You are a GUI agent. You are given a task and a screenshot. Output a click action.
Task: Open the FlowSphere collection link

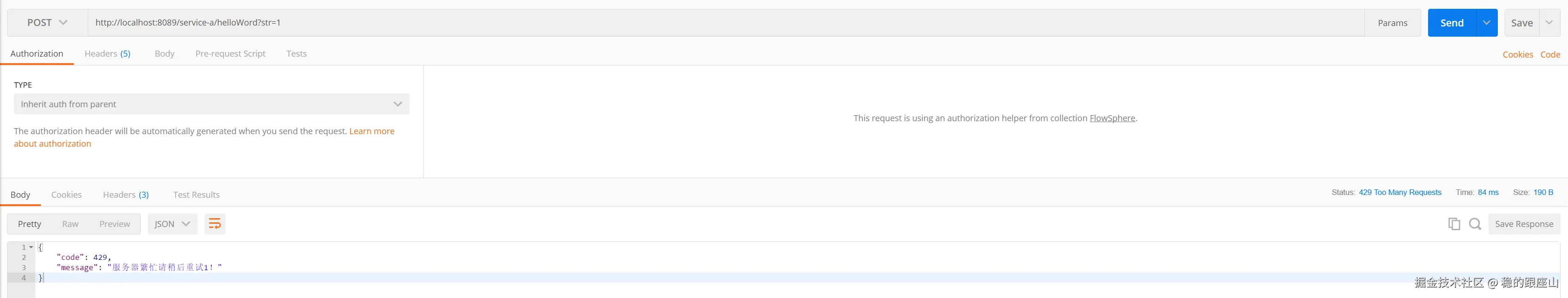pyautogui.click(x=1112, y=118)
